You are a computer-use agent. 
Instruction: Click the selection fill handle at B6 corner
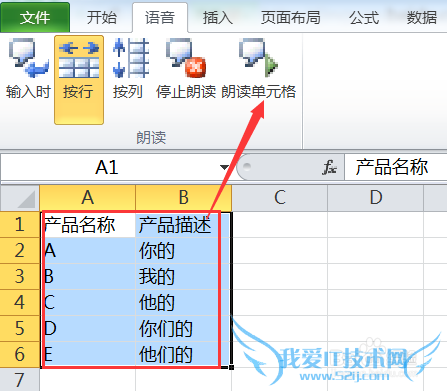click(x=231, y=367)
